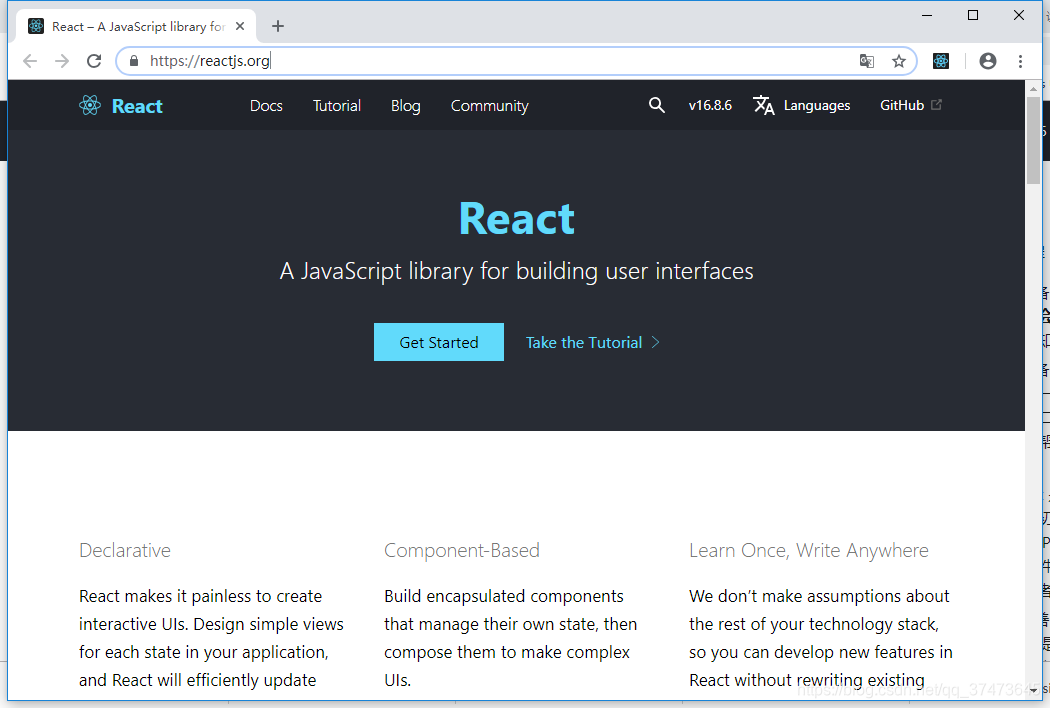Open site search with magnifier icon
1050x708 pixels.
pos(656,105)
